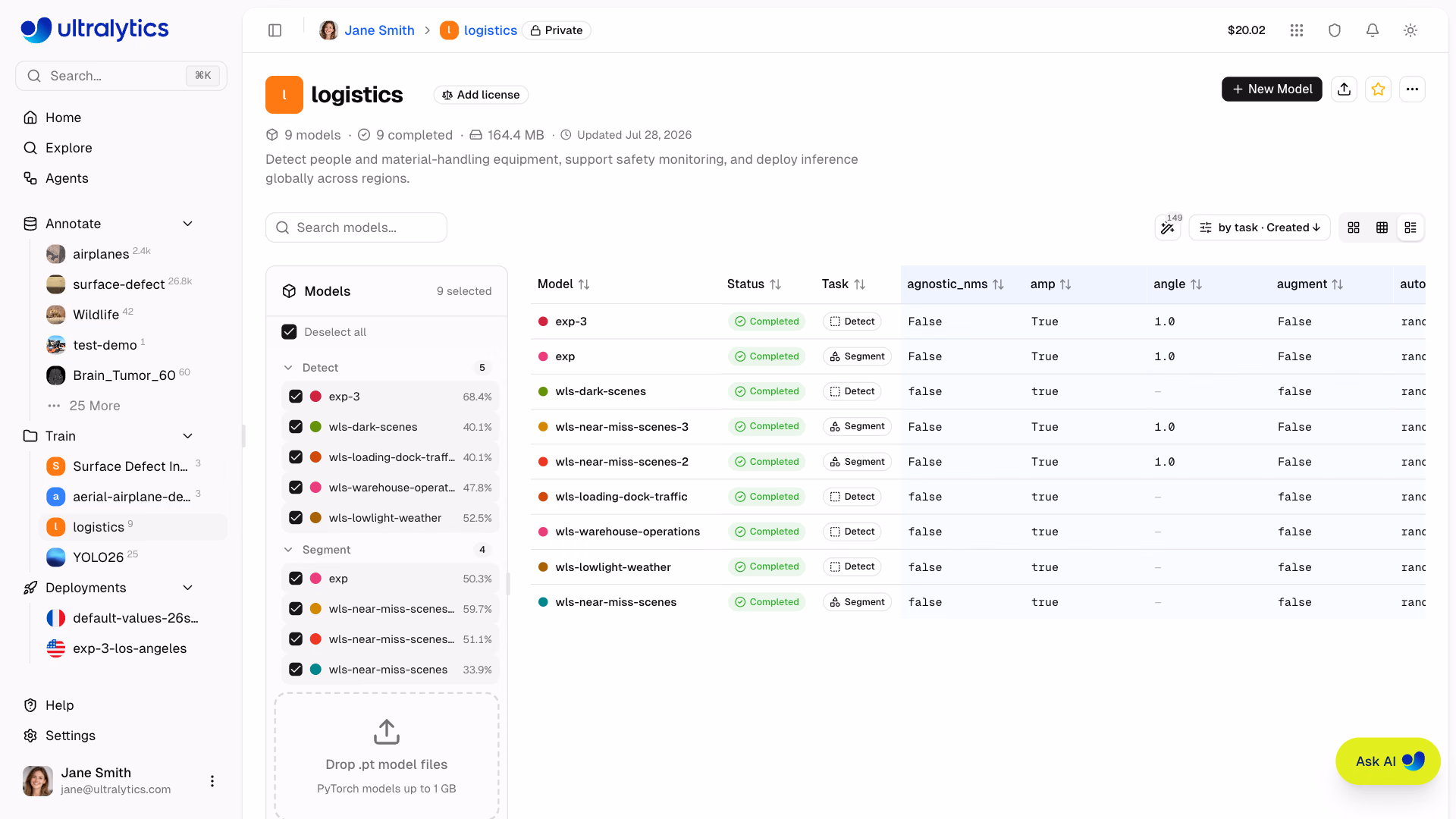This screenshot has height=819, width=1456.
Task: Click the Drop .pt model files area
Action: [387, 755]
